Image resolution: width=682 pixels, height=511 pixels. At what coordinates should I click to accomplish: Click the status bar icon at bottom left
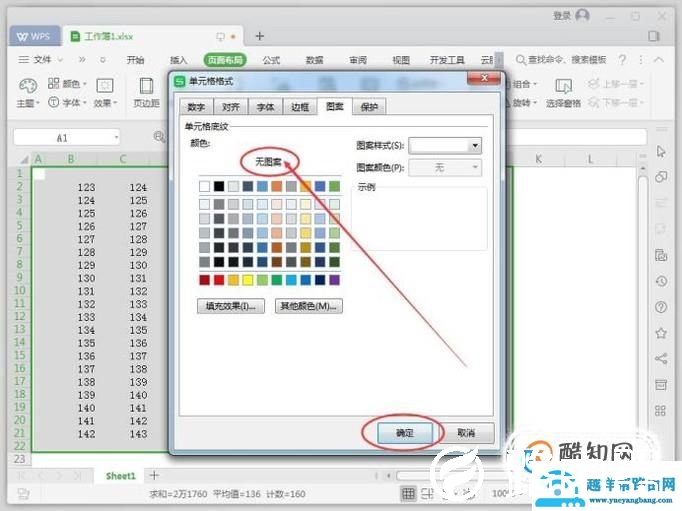[x=23, y=494]
